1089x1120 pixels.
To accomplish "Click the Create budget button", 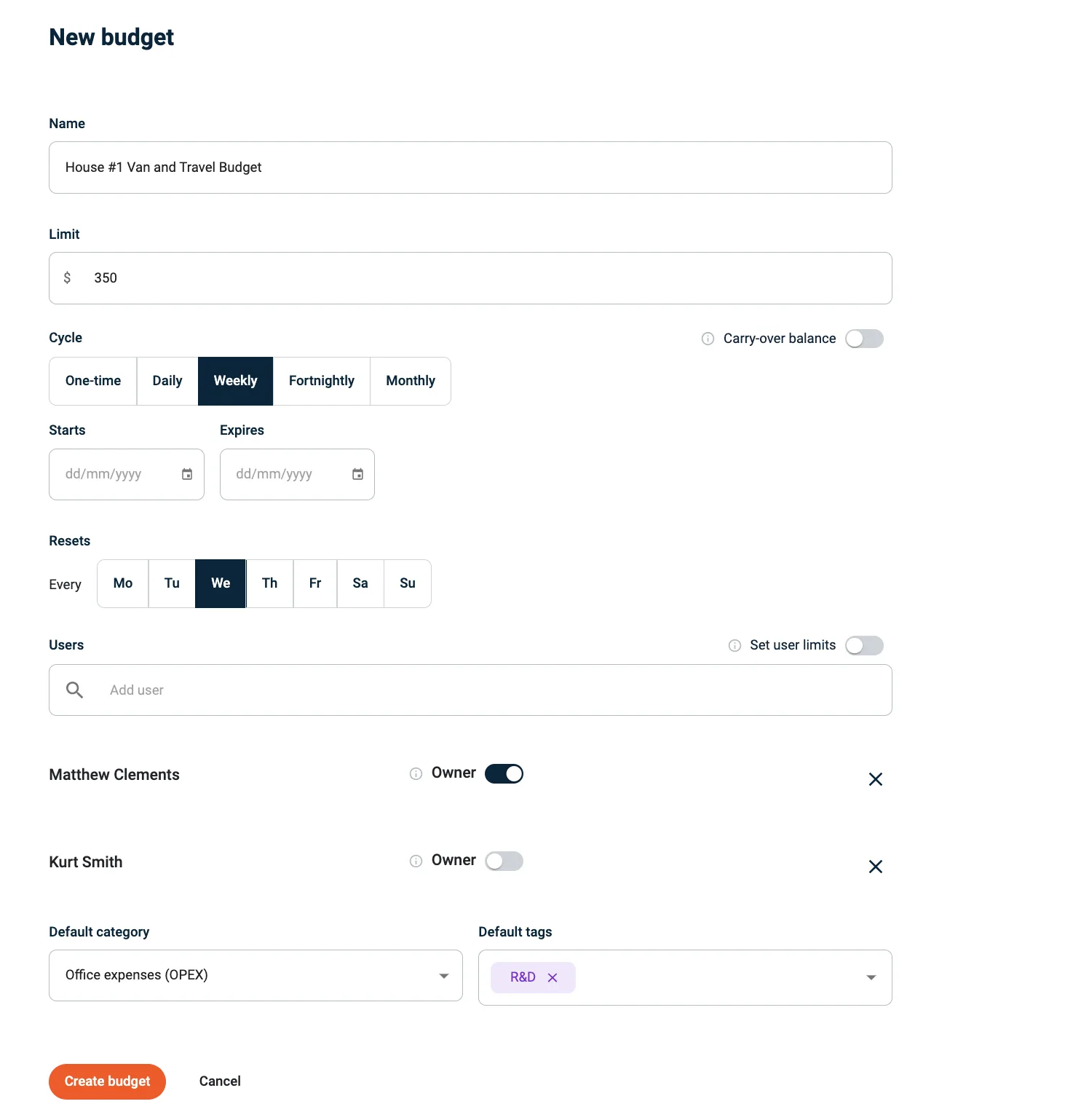I will pos(106,1081).
